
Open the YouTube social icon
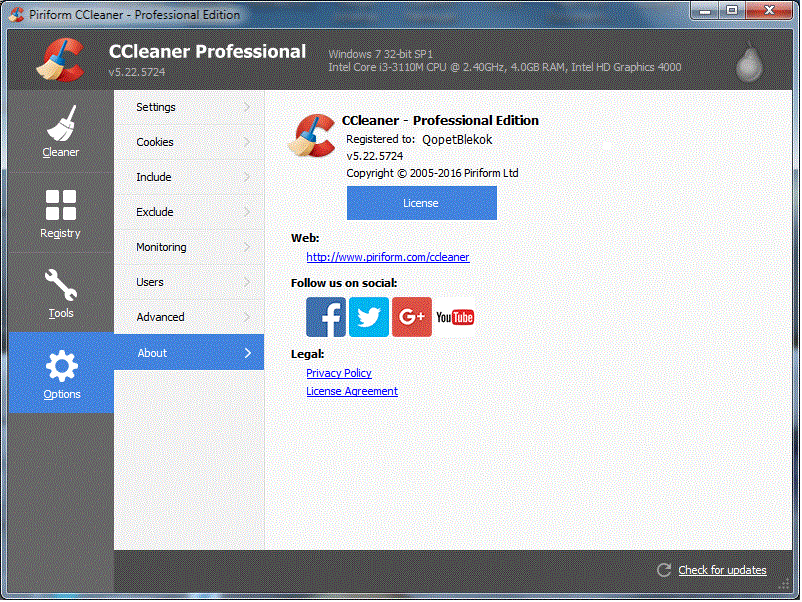(455, 317)
